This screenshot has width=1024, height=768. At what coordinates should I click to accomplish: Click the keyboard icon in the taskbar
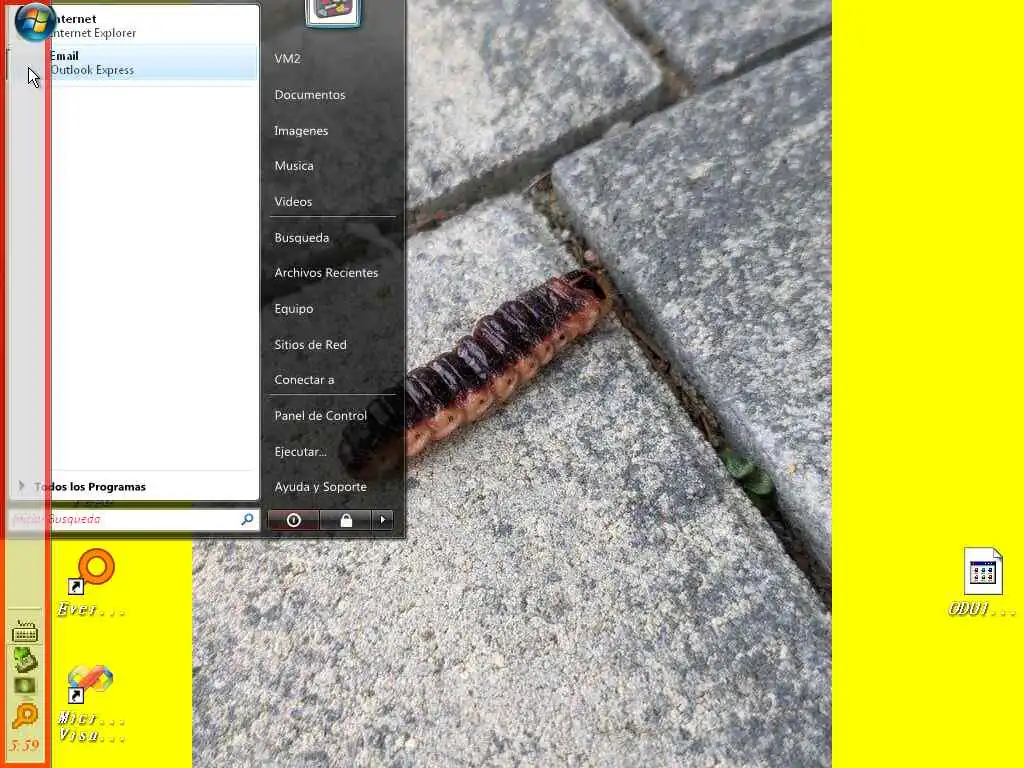25,632
